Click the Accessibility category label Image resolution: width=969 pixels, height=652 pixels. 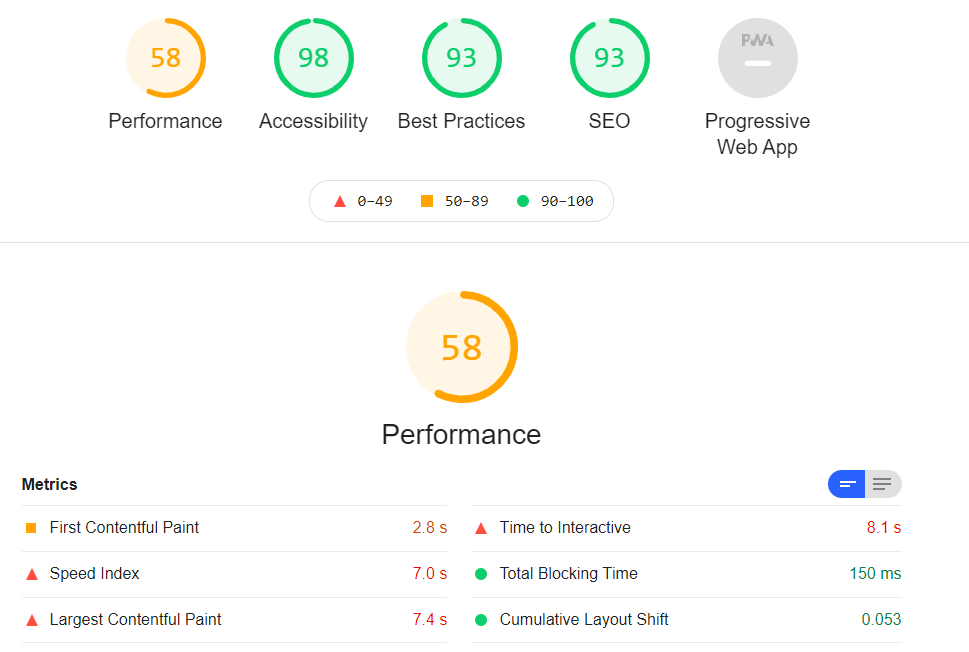pyautogui.click(x=313, y=121)
